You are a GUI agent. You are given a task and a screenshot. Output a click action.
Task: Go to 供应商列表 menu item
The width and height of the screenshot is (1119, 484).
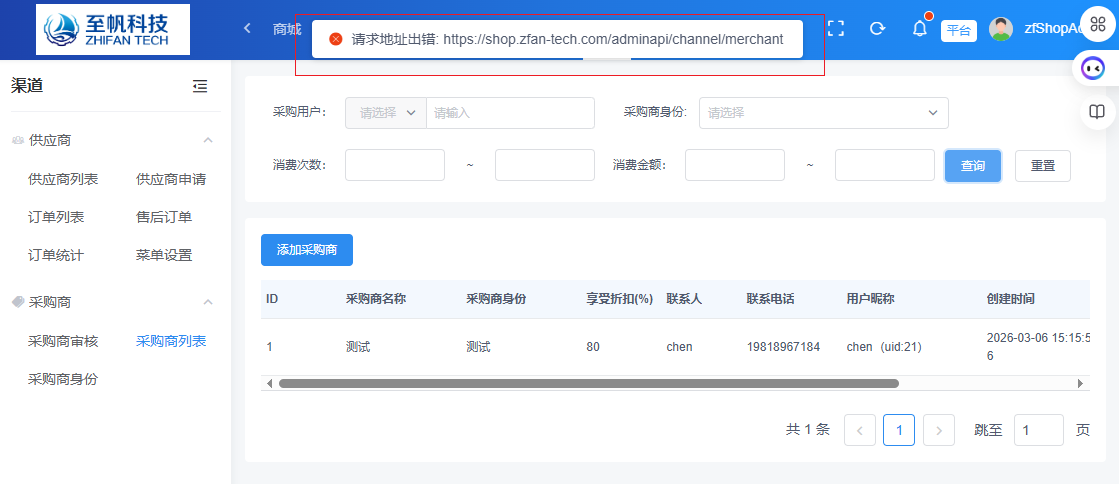(x=63, y=179)
